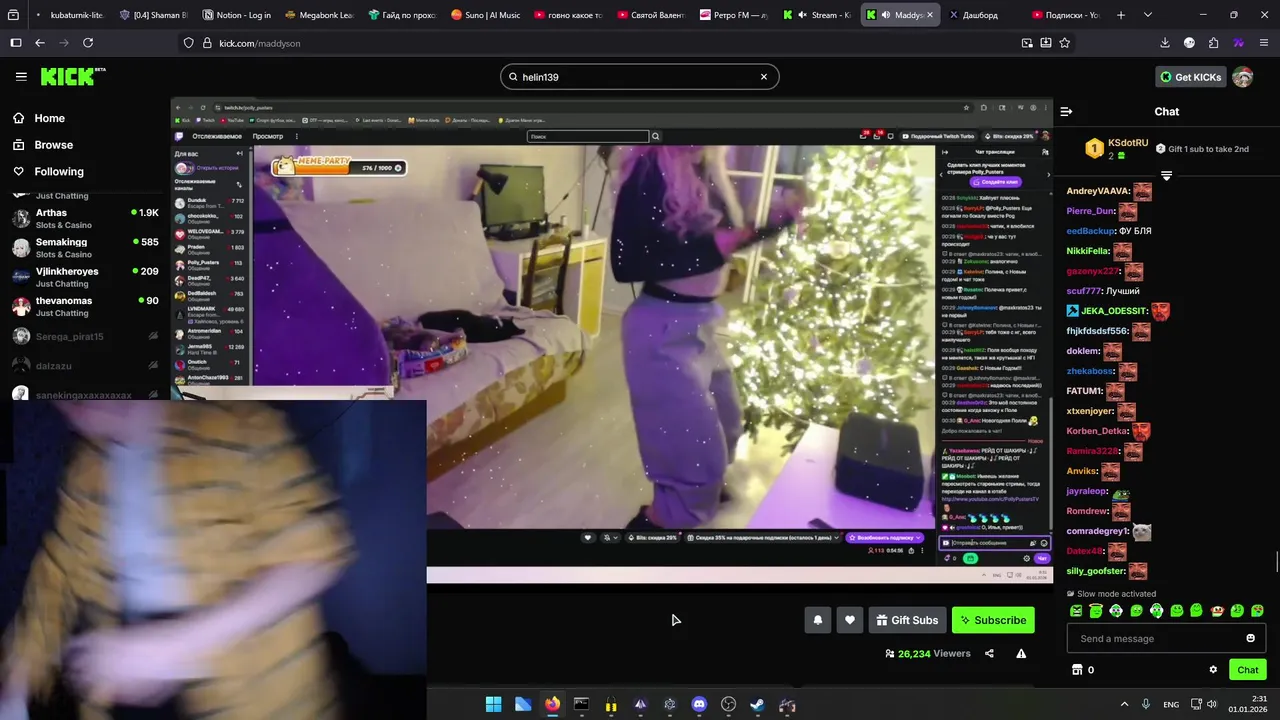Image resolution: width=1280 pixels, height=720 pixels.
Task: Click the Subscribe button
Action: 993,620
